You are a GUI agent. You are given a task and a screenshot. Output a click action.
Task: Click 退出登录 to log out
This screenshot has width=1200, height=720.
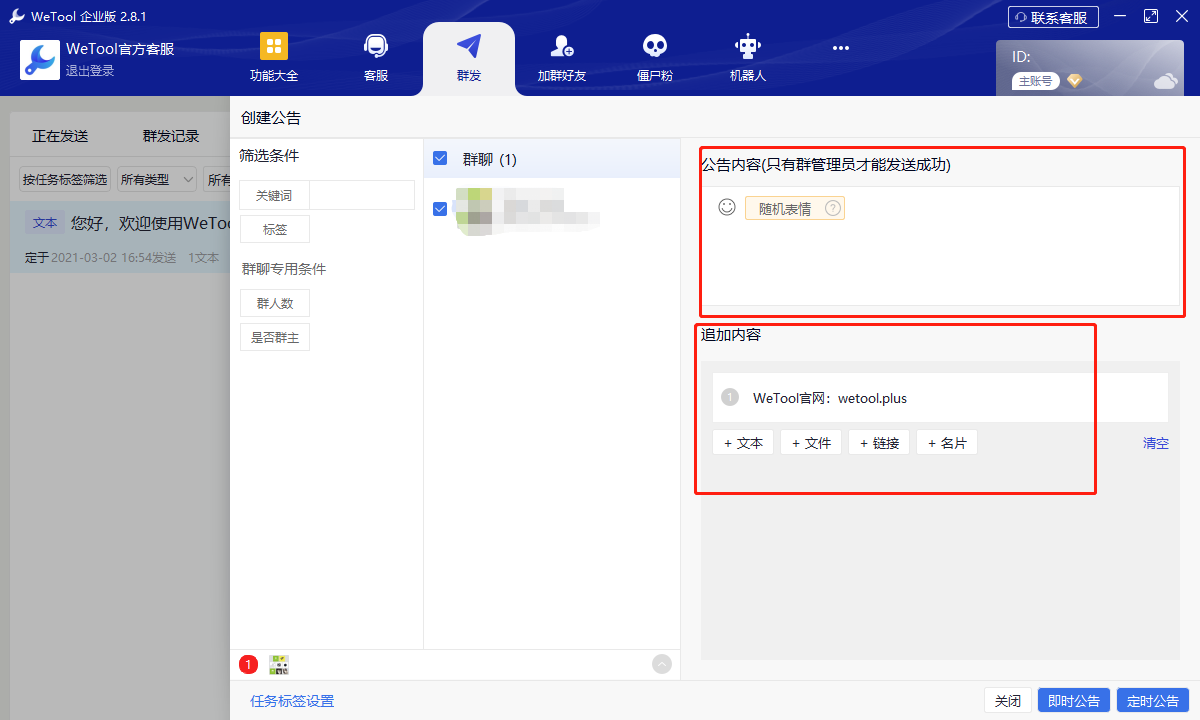coord(90,71)
